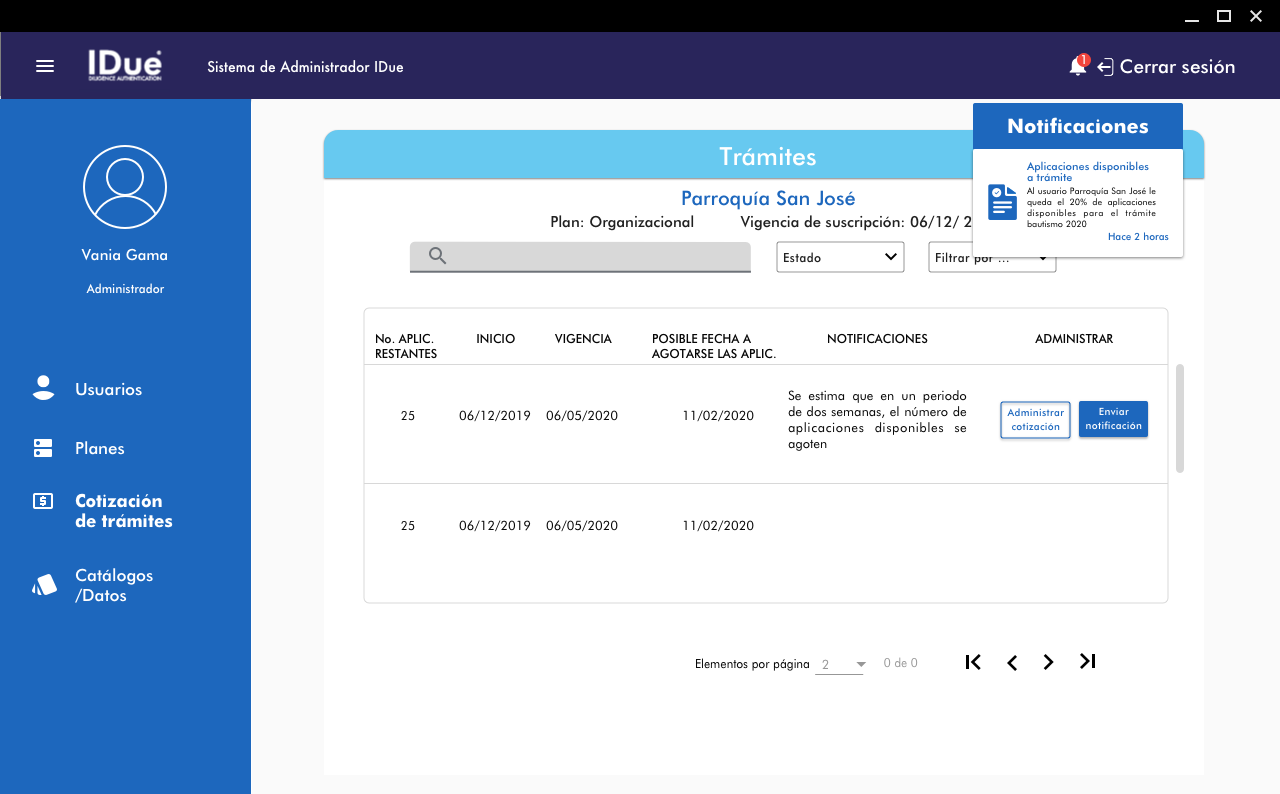1280x794 pixels.
Task: Open Catálogos/Datos in the sidebar
Action: (x=113, y=586)
